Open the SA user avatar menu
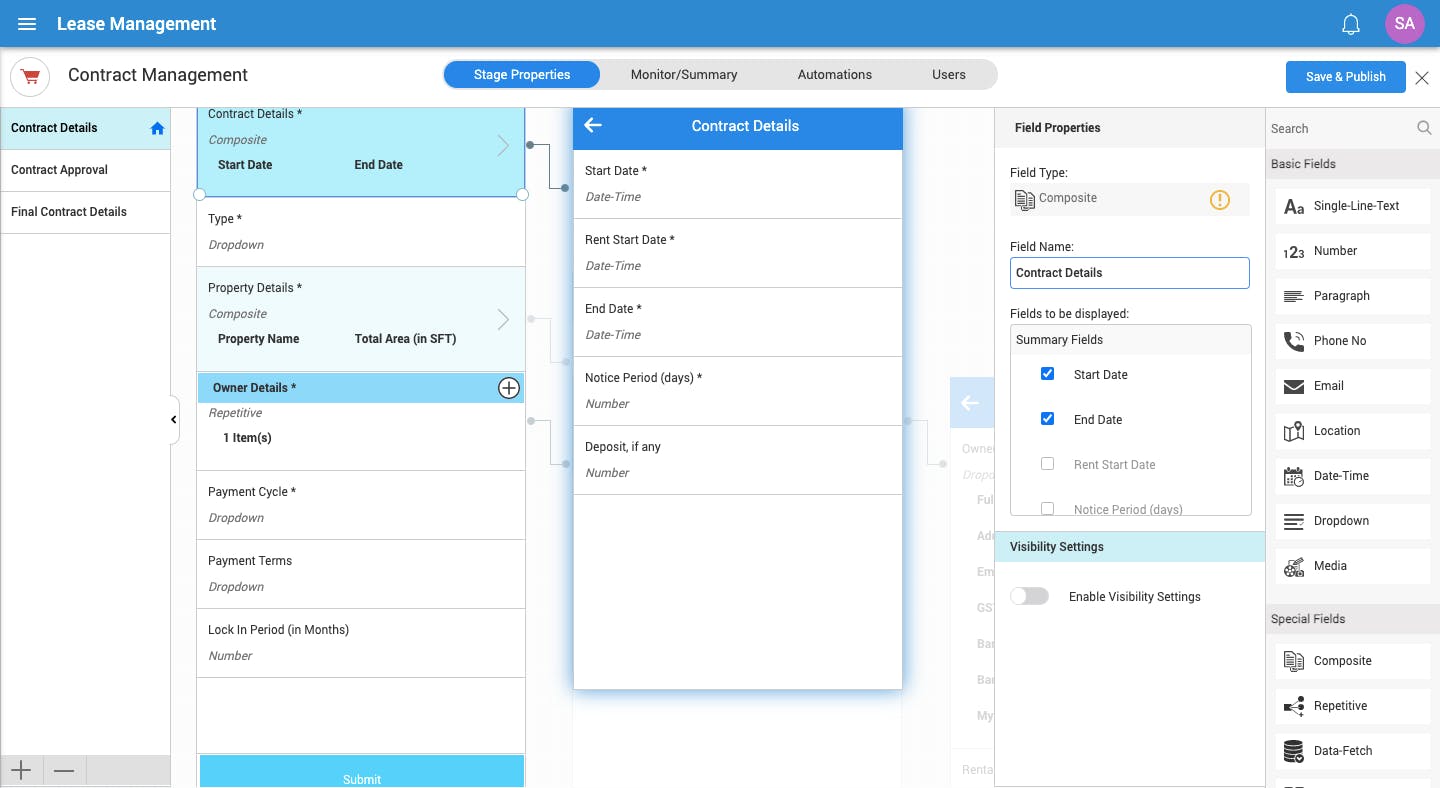 (1404, 24)
